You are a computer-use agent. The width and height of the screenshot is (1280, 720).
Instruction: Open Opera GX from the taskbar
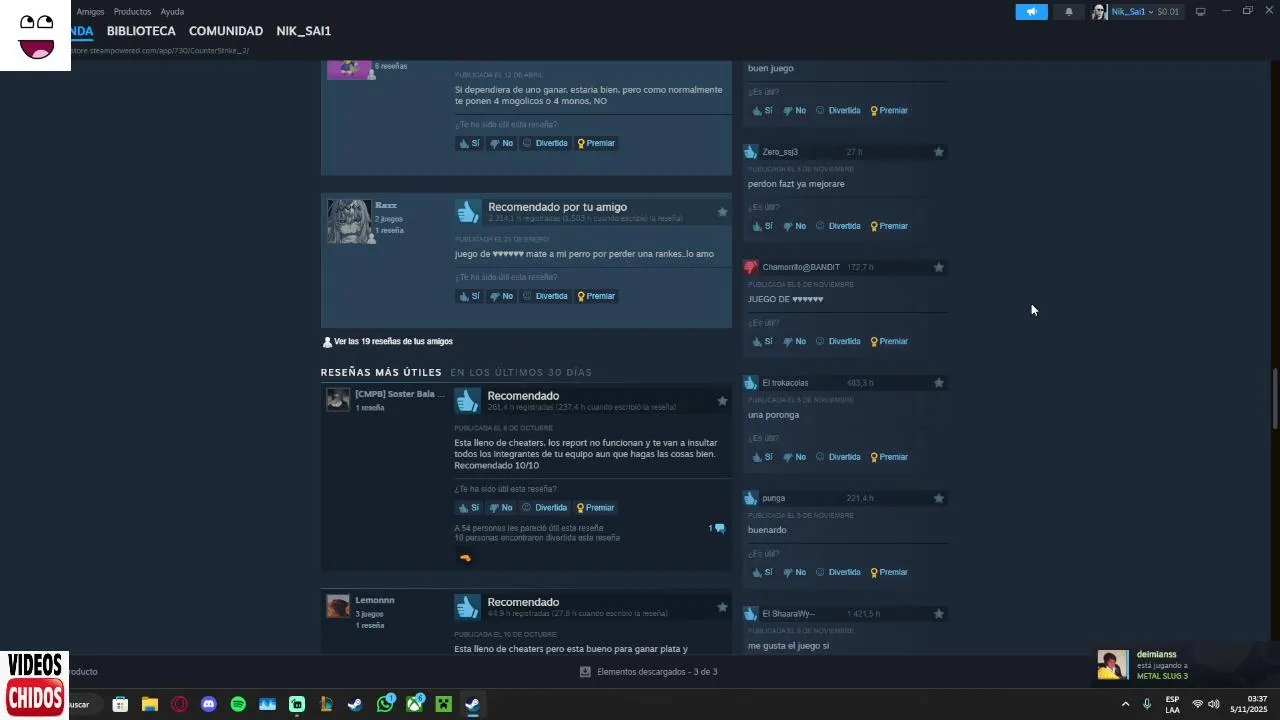click(x=179, y=704)
